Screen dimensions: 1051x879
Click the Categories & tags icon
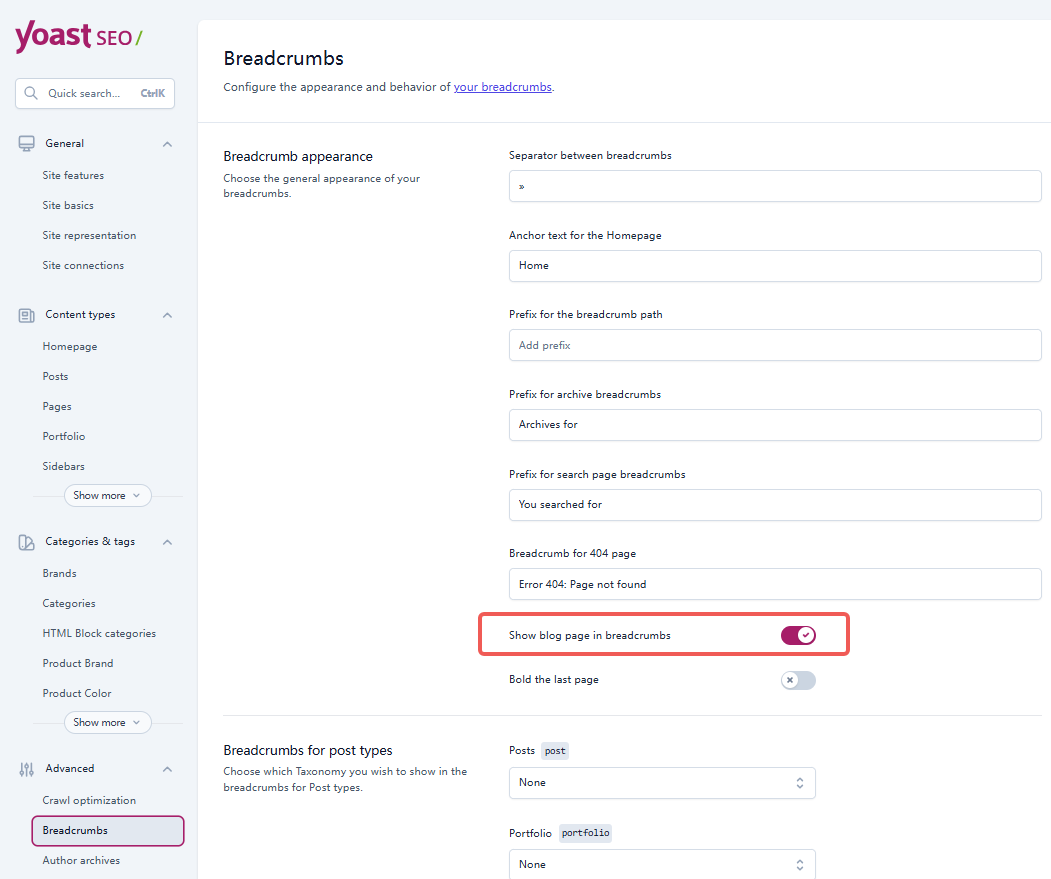[25, 541]
